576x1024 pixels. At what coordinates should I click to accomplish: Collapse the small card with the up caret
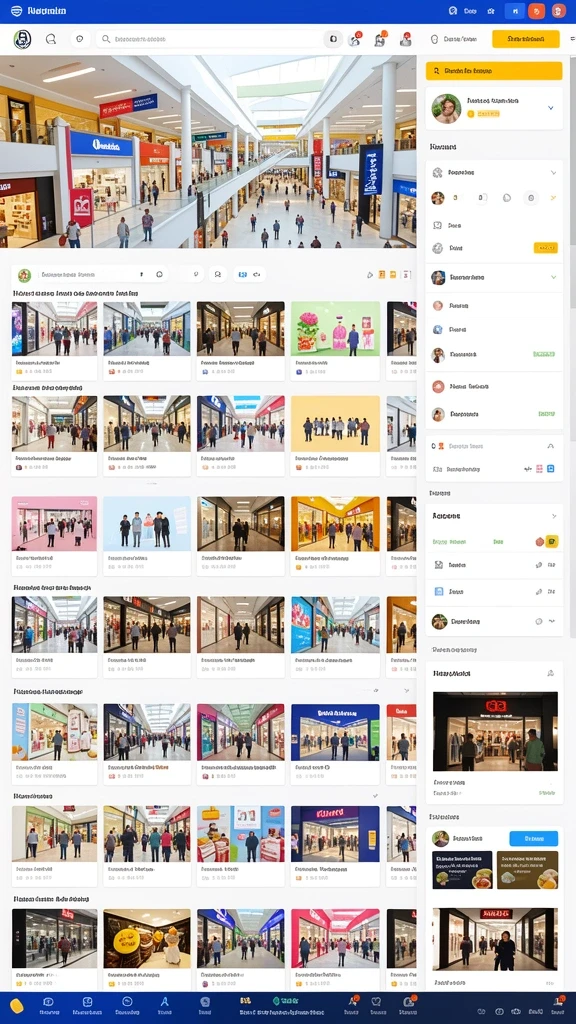[x=551, y=446]
